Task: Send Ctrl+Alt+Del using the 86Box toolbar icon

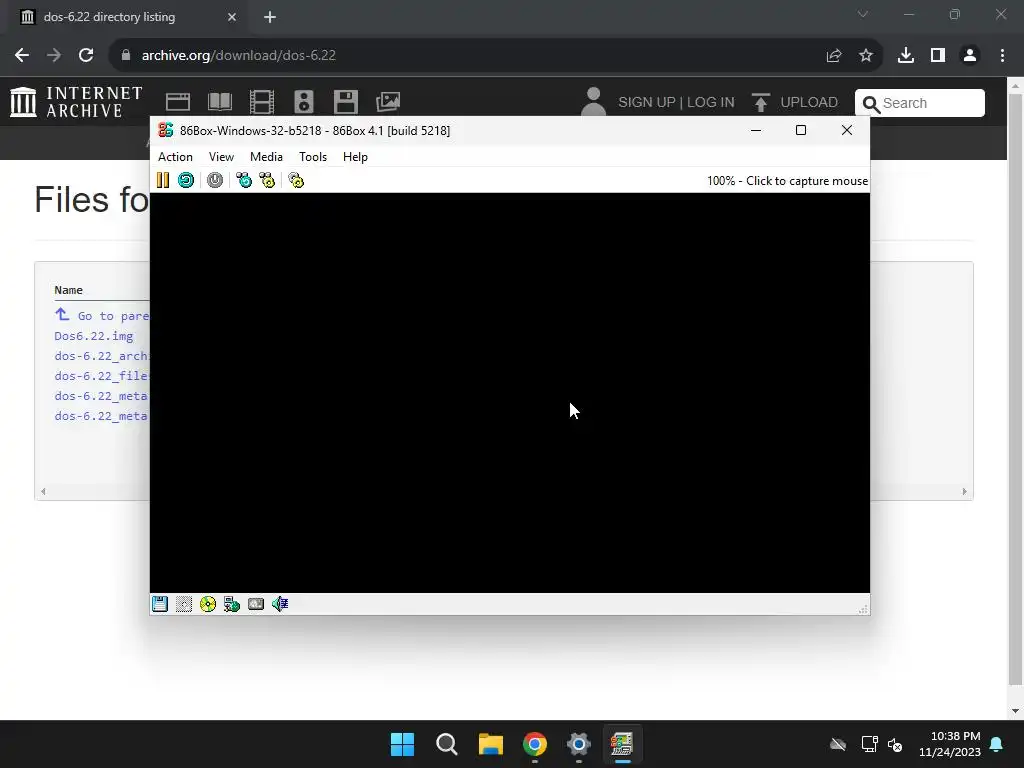Action: tap(244, 180)
